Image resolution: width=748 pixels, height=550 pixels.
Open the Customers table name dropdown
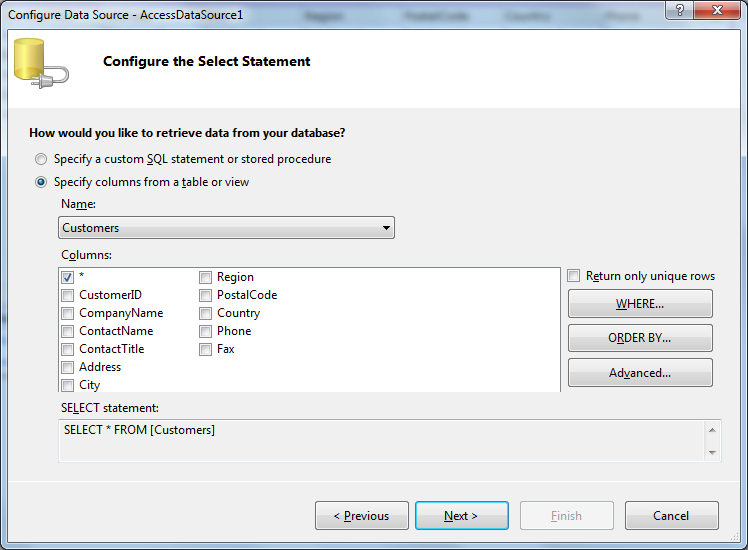[x=226, y=228]
